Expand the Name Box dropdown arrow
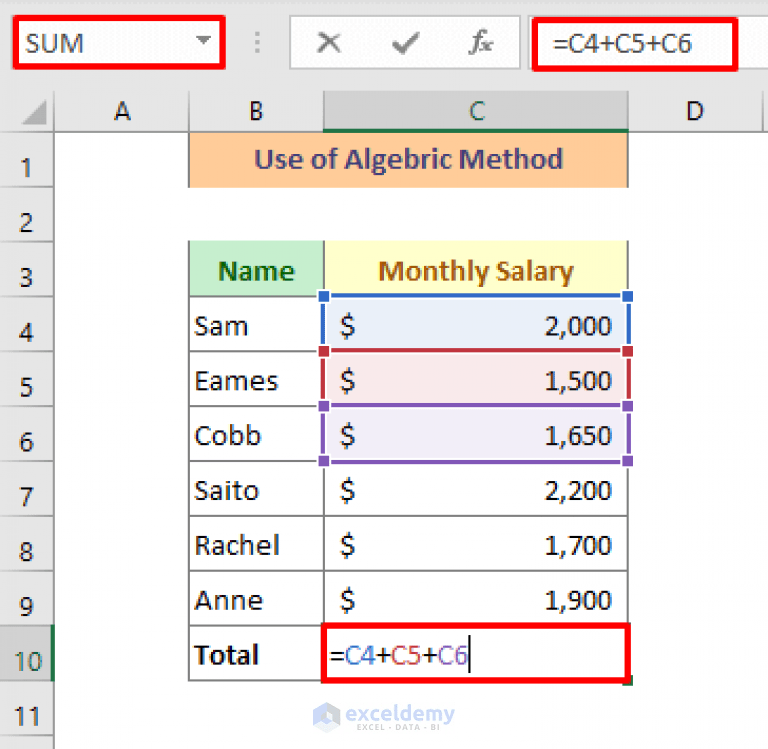Screen dimensions: 768x749 (x=203, y=40)
